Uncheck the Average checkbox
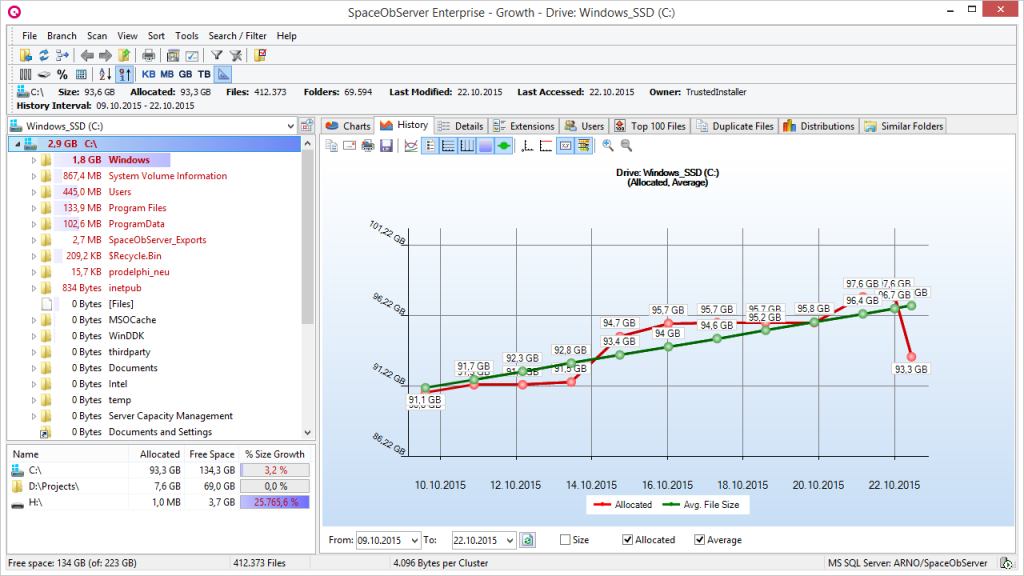Image resolution: width=1024 pixels, height=576 pixels. (x=699, y=540)
